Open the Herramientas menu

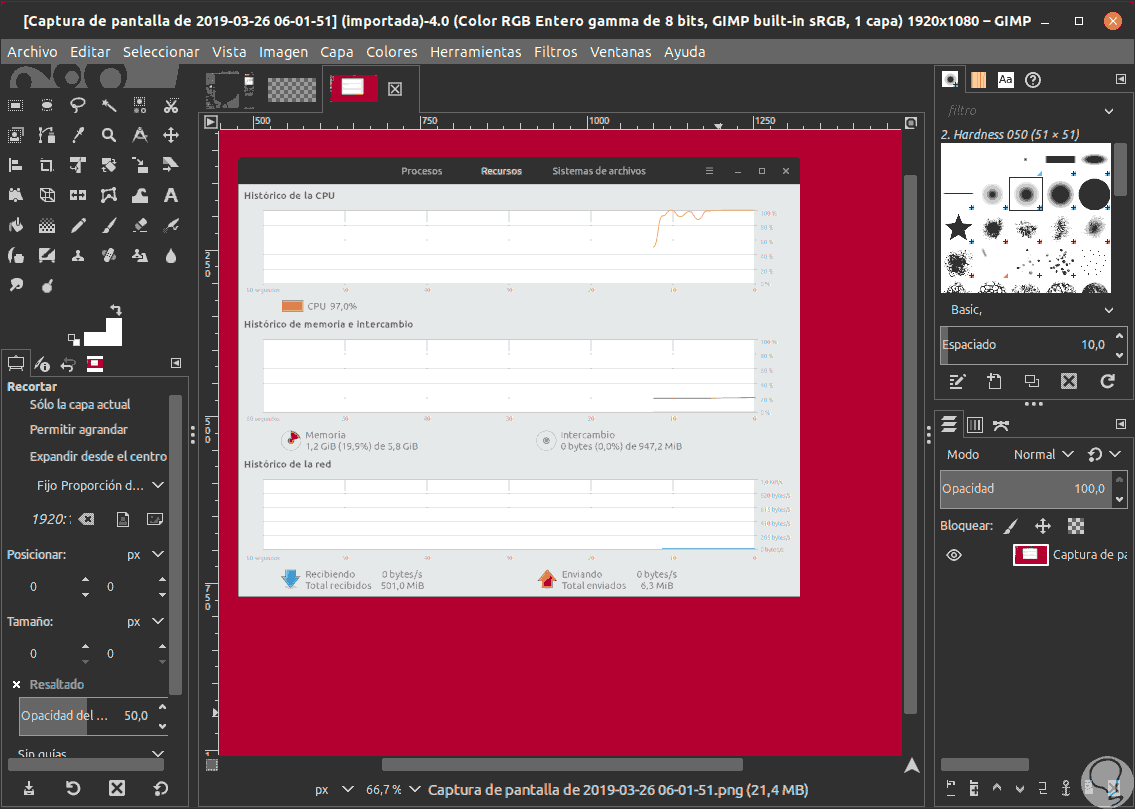pyautogui.click(x=476, y=52)
